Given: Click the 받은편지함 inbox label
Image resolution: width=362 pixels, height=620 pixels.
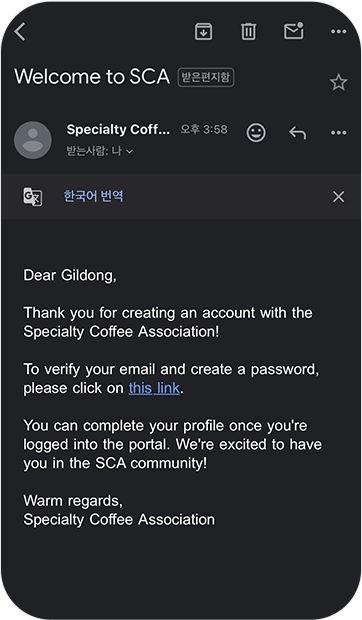Looking at the screenshot, I should coord(206,77).
